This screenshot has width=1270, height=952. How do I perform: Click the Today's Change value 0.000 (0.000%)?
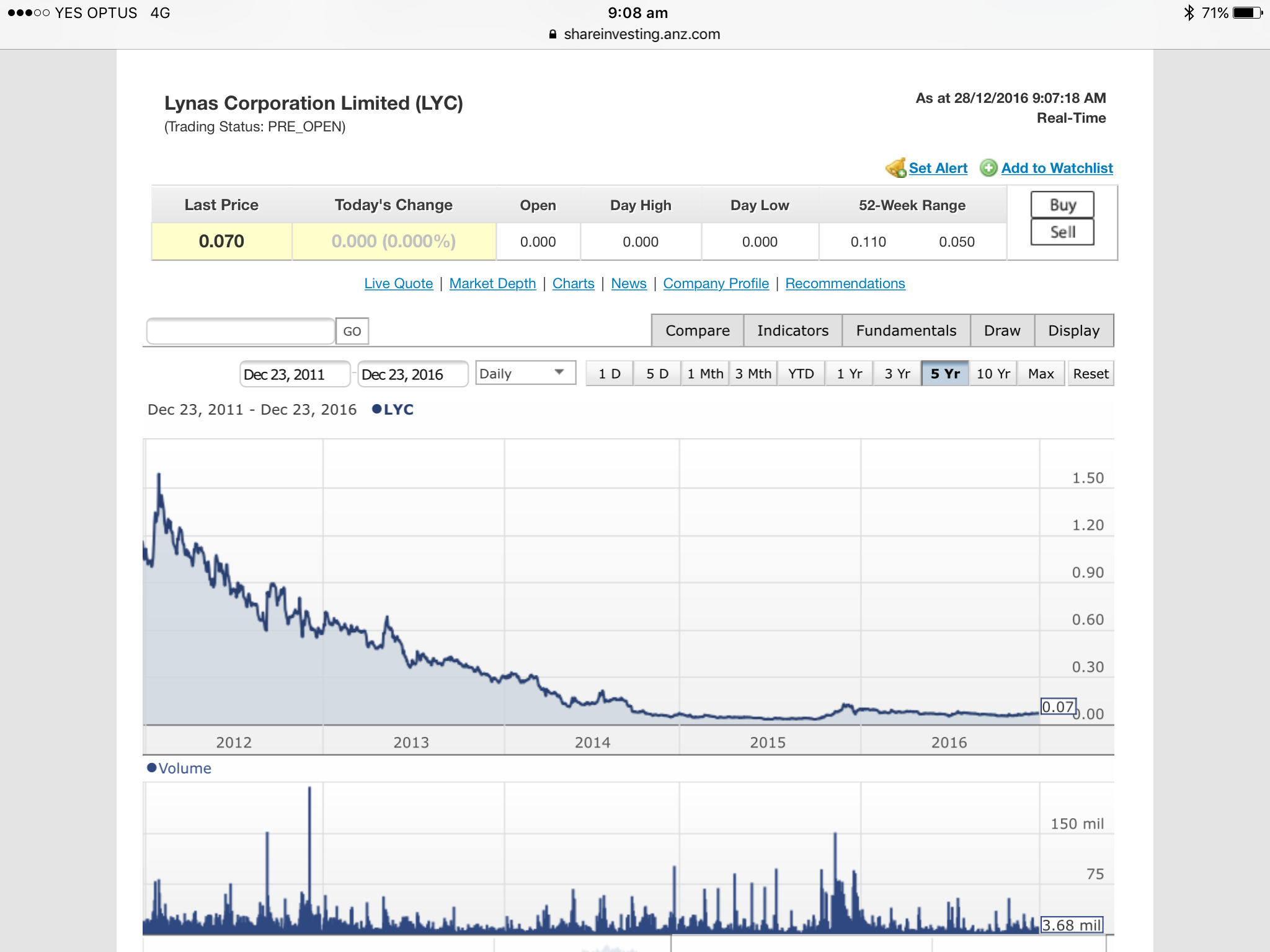coord(394,241)
